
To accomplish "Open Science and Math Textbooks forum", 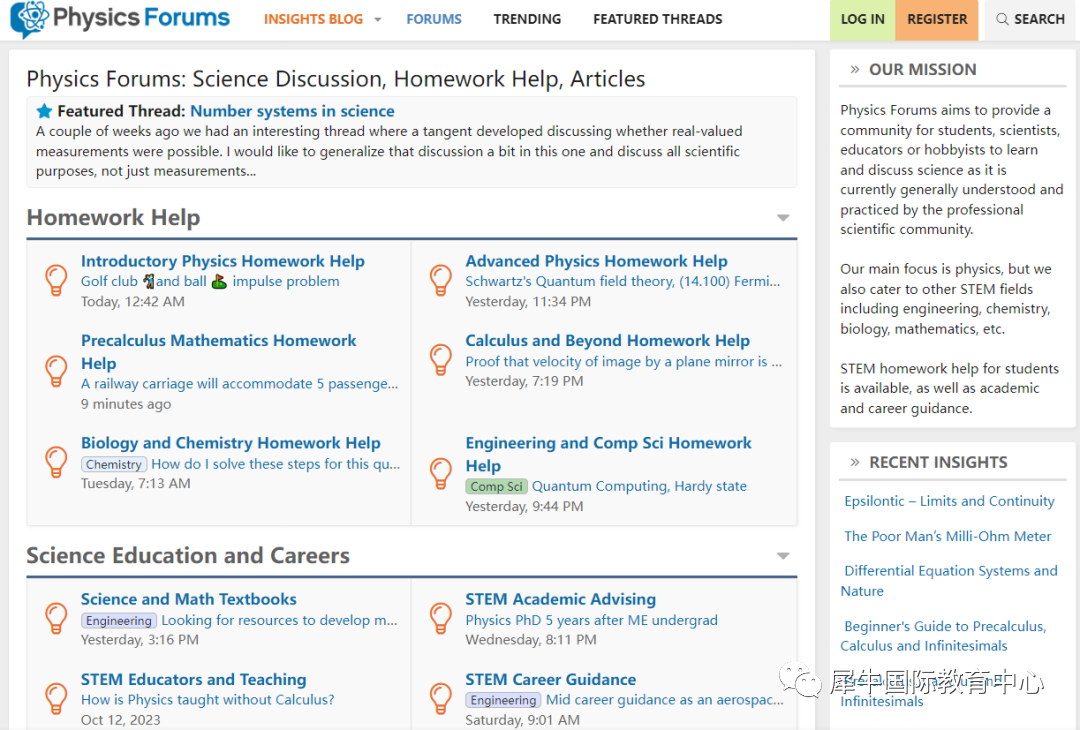I will 189,599.
